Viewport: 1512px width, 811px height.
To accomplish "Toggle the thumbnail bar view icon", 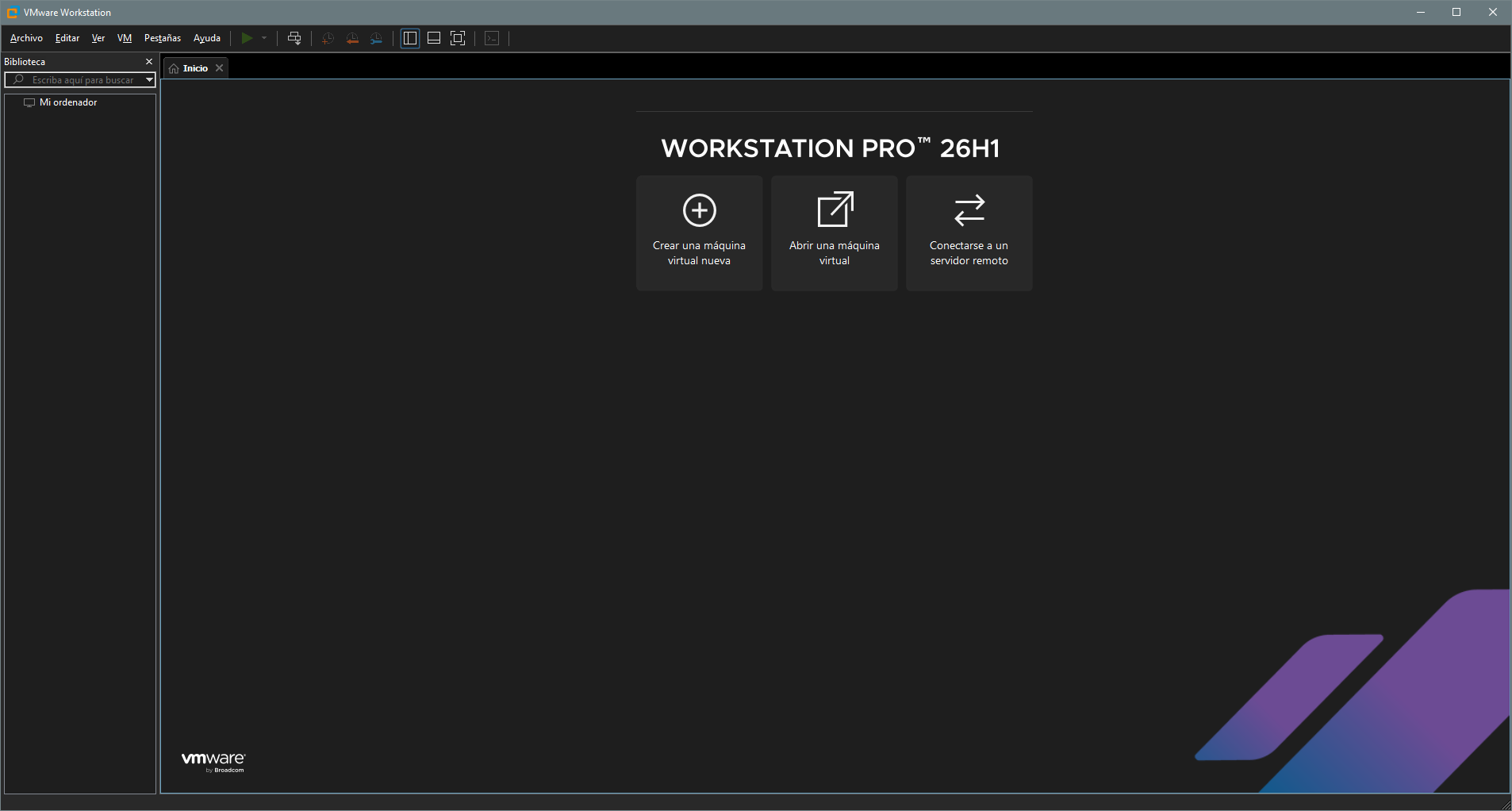I will [434, 38].
